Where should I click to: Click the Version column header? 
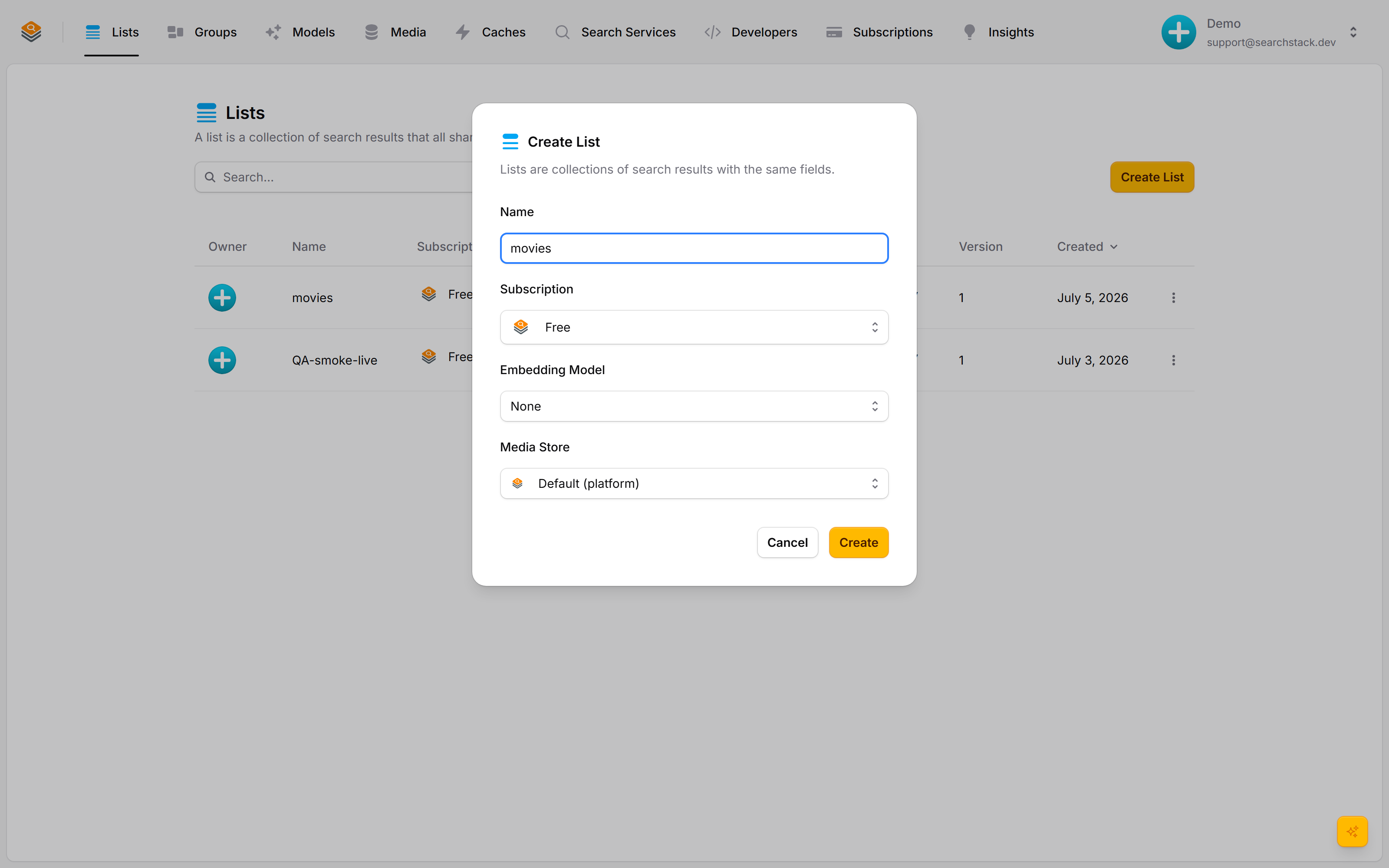tap(981, 246)
